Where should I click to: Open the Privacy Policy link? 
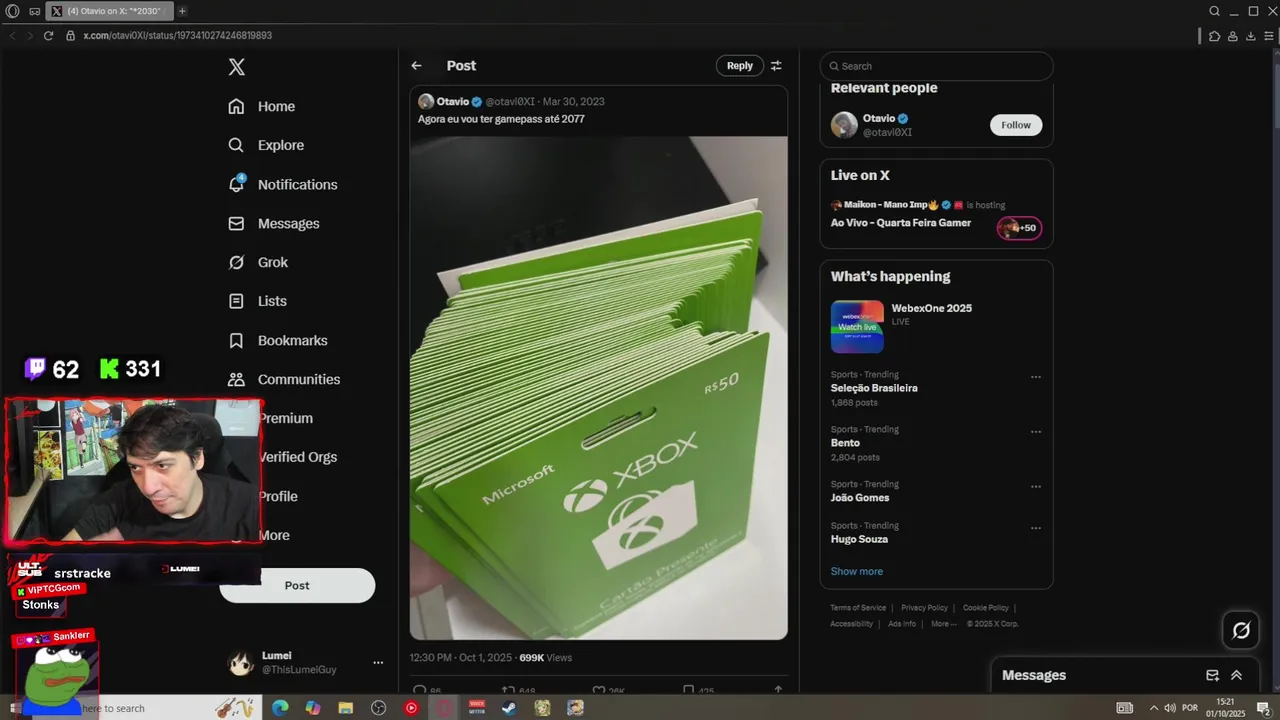click(x=924, y=608)
